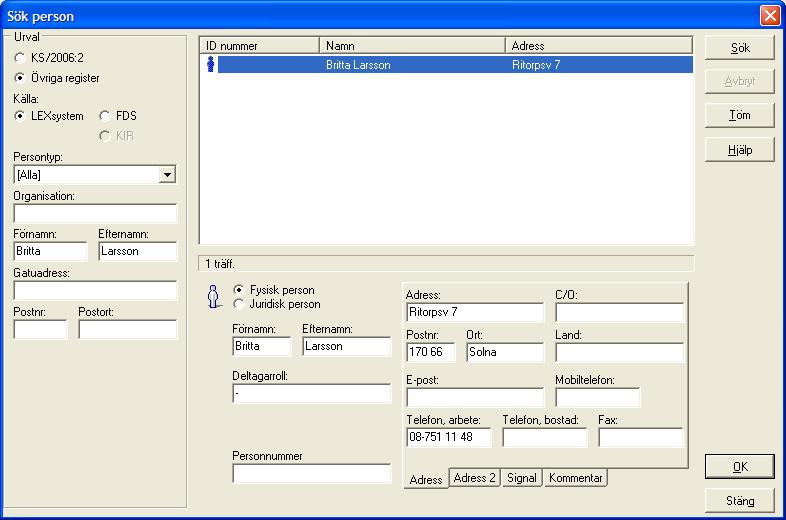Close the Sök person dialog

tap(770, 16)
